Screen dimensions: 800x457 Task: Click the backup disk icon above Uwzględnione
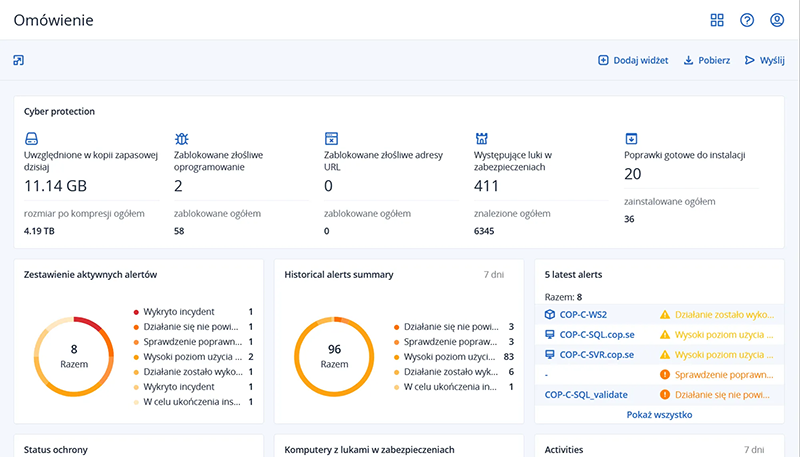click(31, 139)
